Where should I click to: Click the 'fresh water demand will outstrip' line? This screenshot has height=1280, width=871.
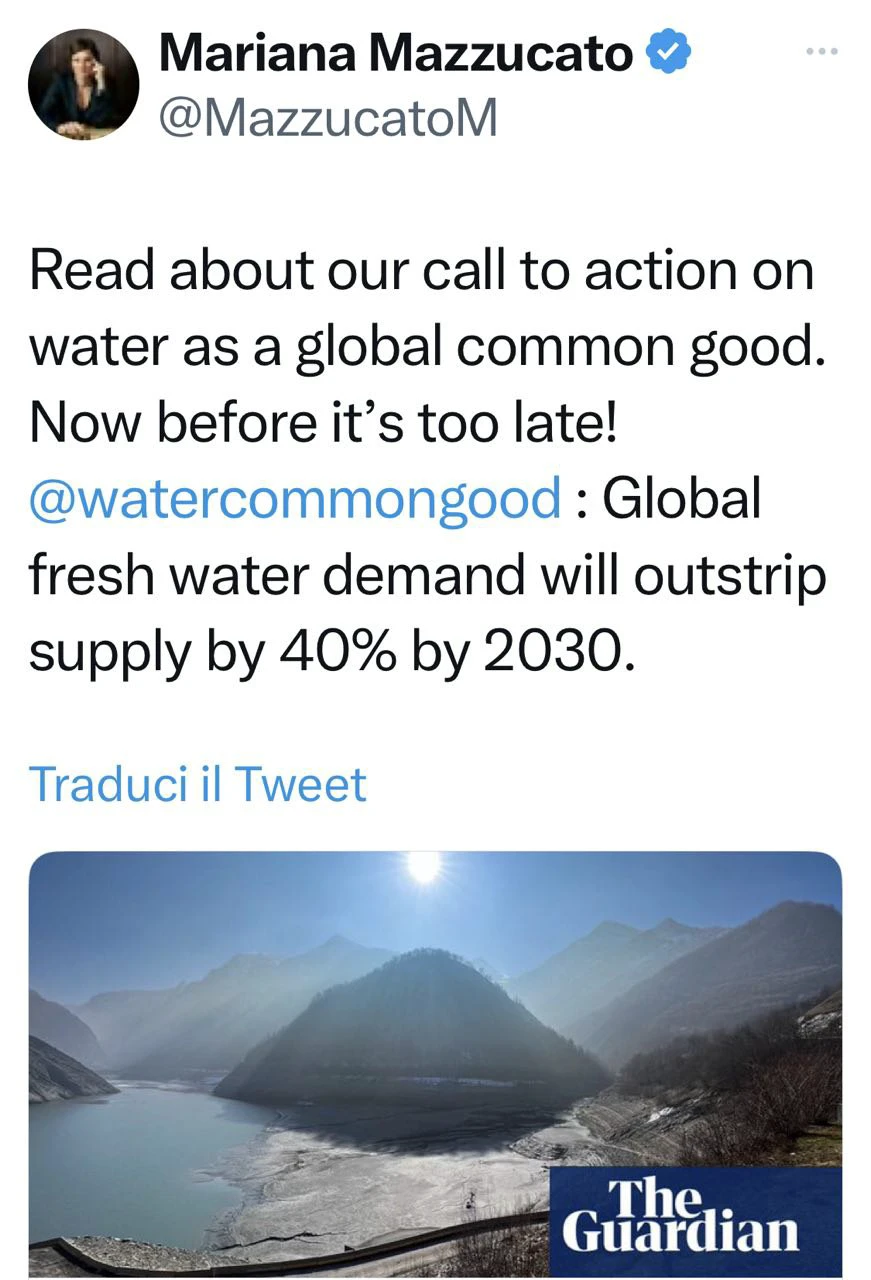tap(428, 576)
